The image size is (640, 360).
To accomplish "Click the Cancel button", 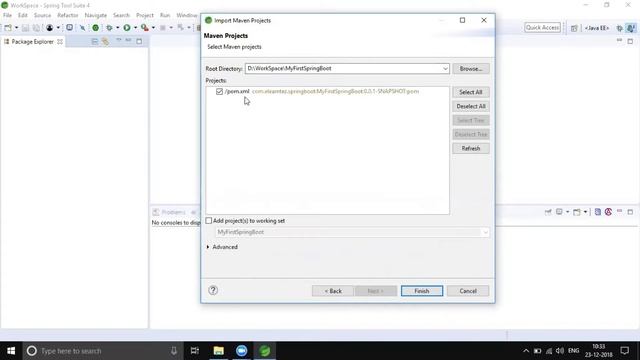I will (468, 291).
